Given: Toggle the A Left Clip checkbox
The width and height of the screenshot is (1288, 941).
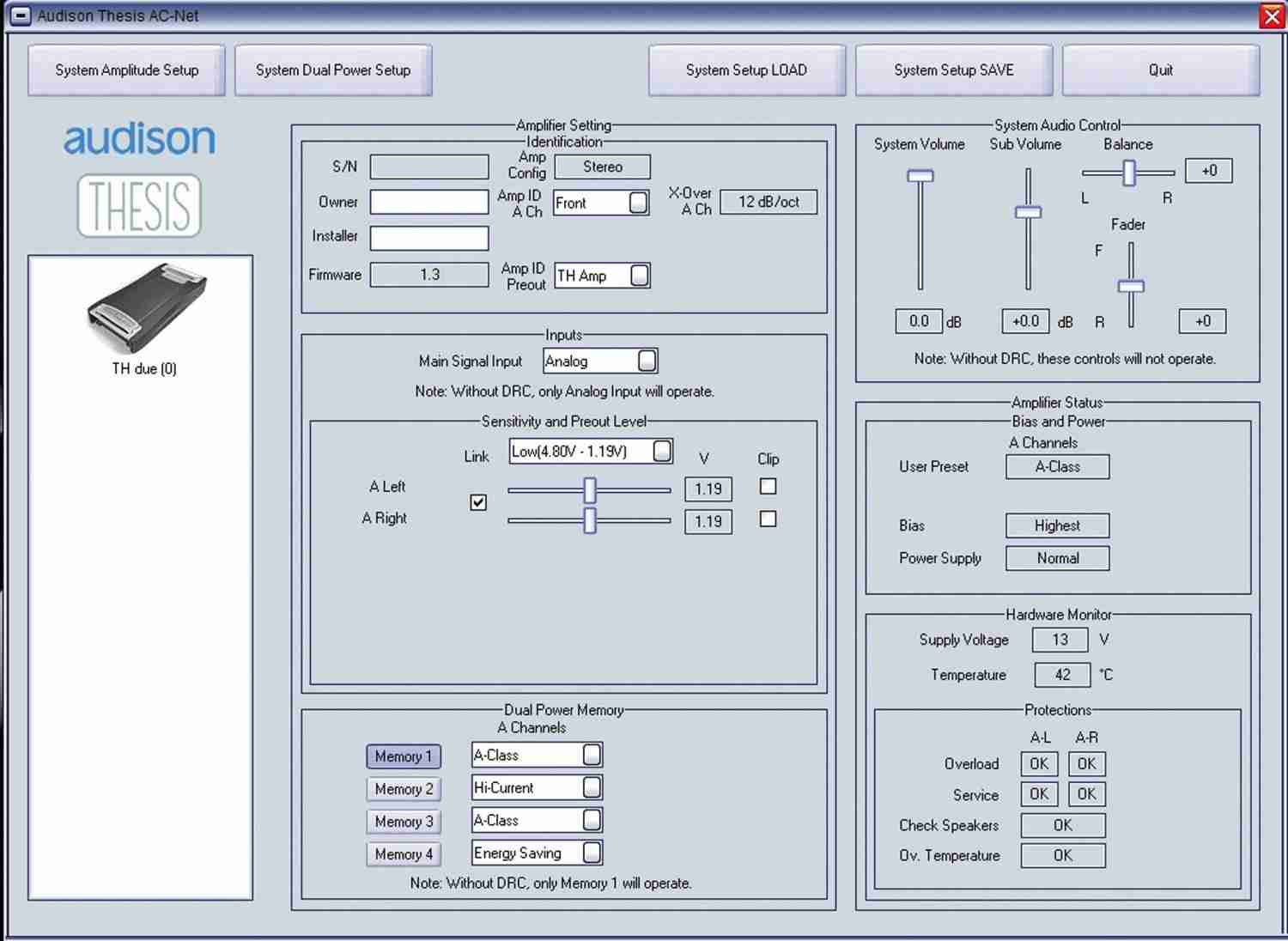Looking at the screenshot, I should coord(769,487).
